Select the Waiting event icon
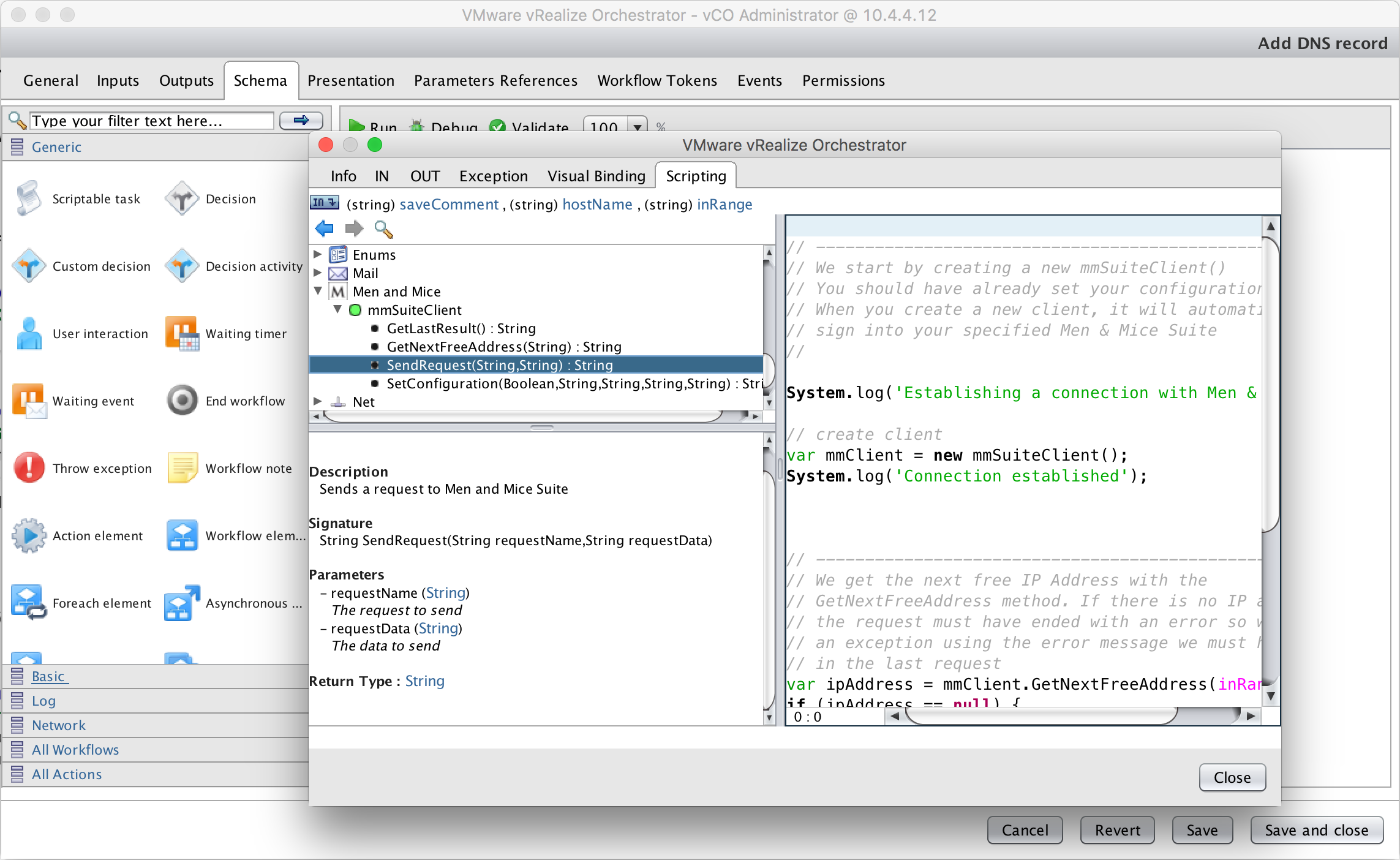The height and width of the screenshot is (860, 1400). (x=29, y=401)
